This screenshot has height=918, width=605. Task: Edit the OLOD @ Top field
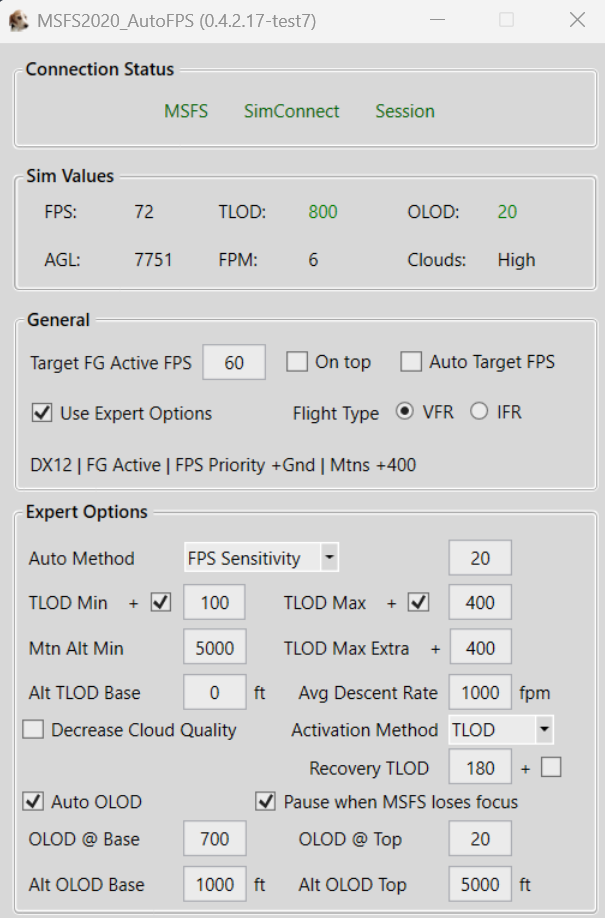pos(480,838)
